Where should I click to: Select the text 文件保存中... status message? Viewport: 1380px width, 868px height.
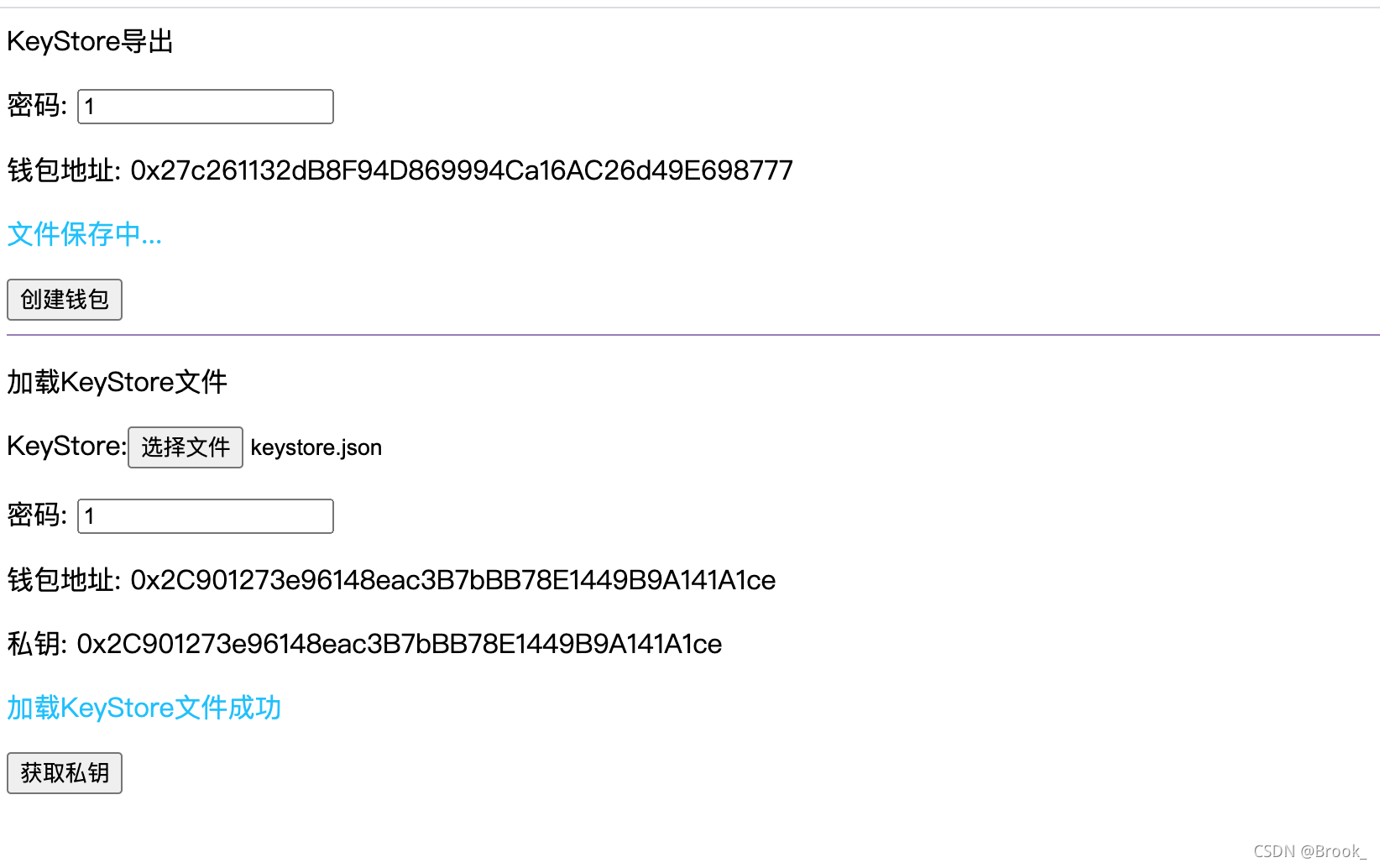pyautogui.click(x=84, y=234)
